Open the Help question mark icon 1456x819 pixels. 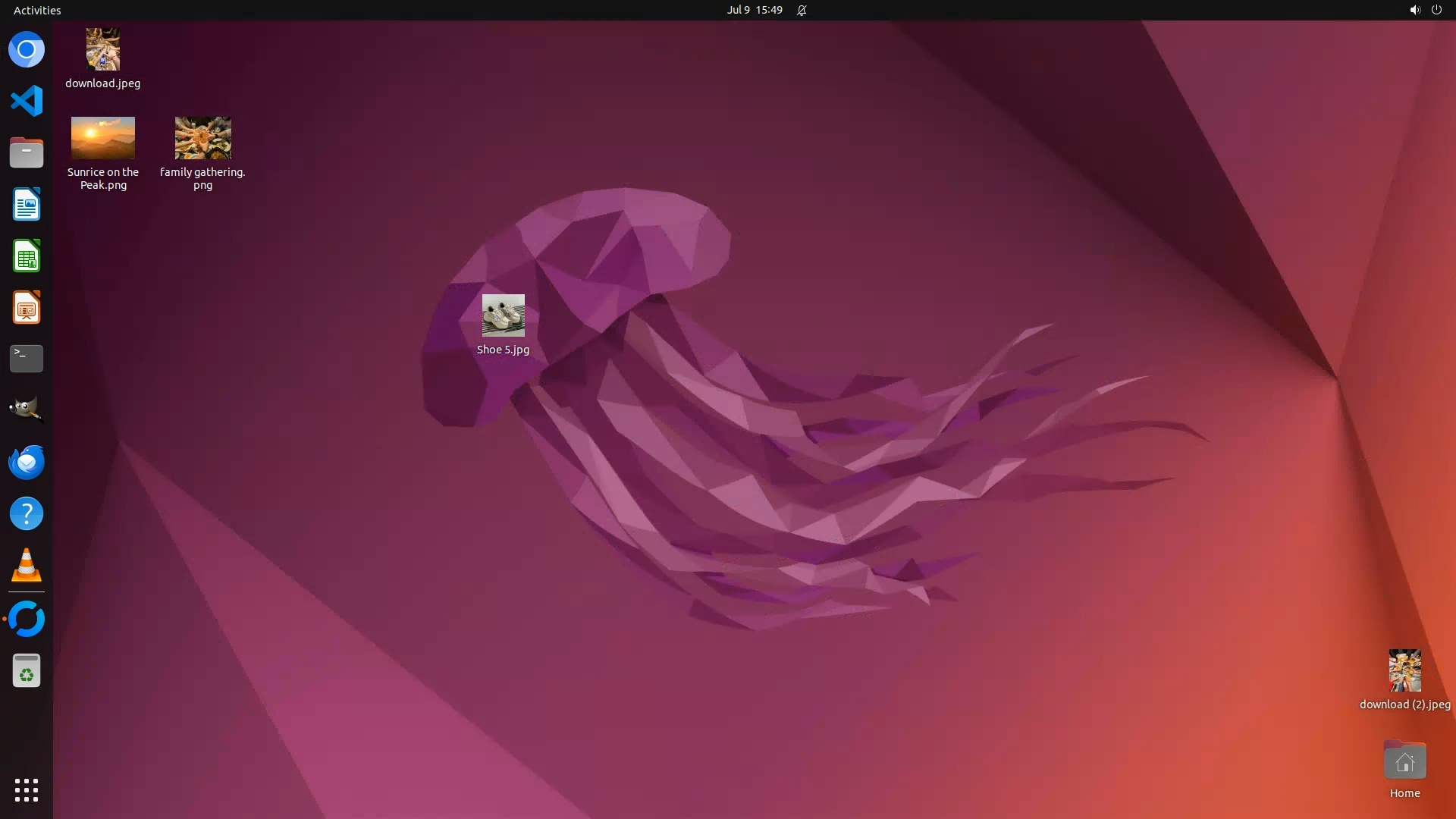pyautogui.click(x=27, y=514)
